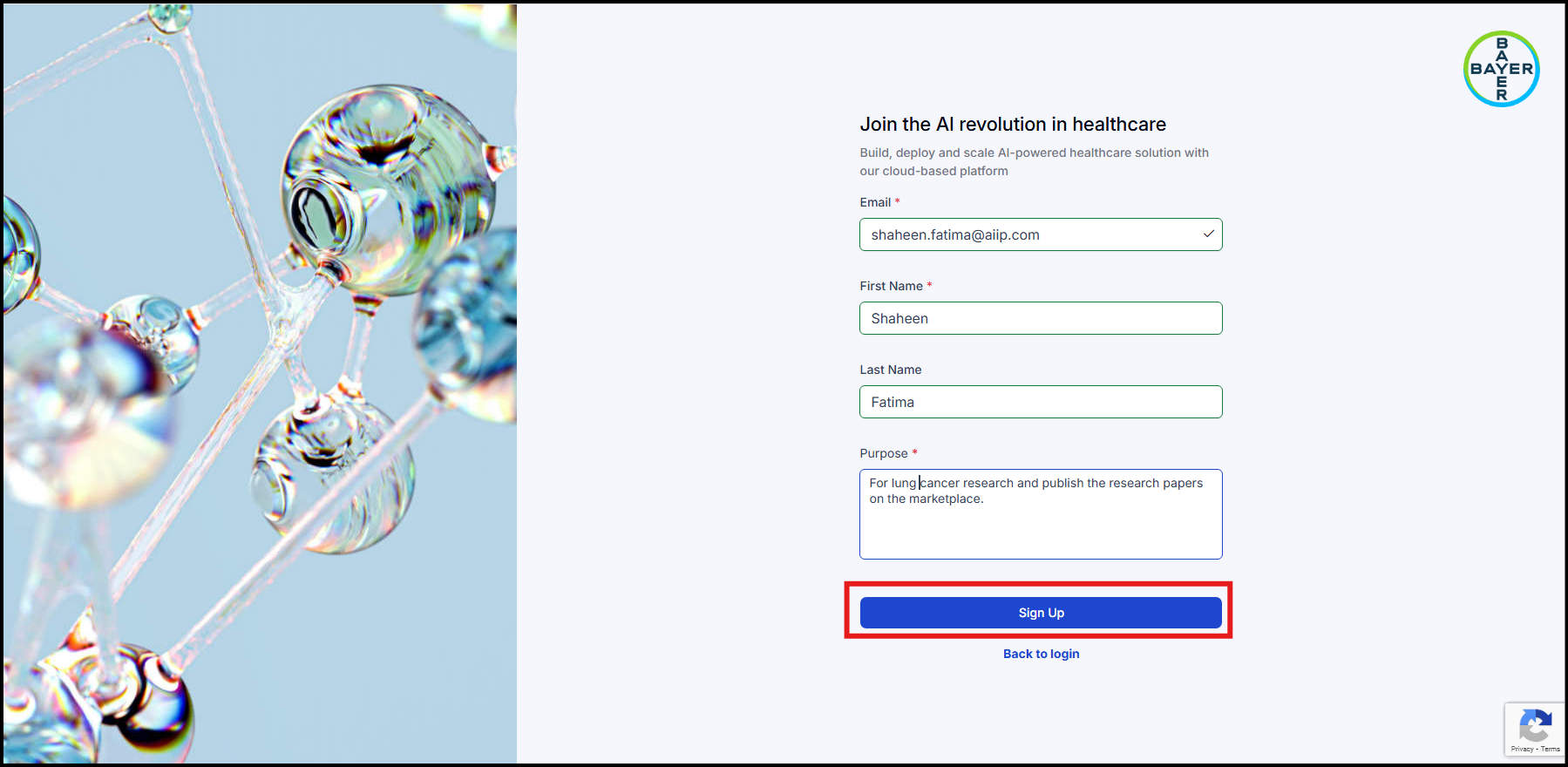Click the Last Name label
The width and height of the screenshot is (1568, 767).
click(x=890, y=370)
